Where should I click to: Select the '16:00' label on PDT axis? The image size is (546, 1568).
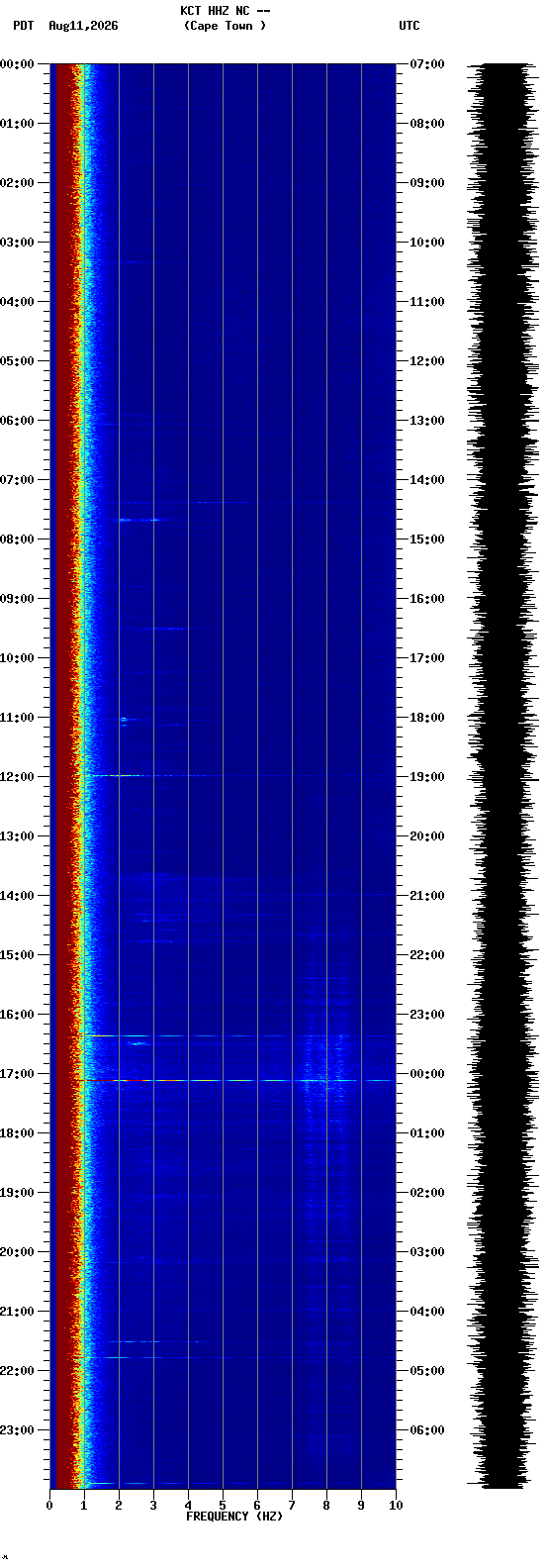click(17, 1015)
